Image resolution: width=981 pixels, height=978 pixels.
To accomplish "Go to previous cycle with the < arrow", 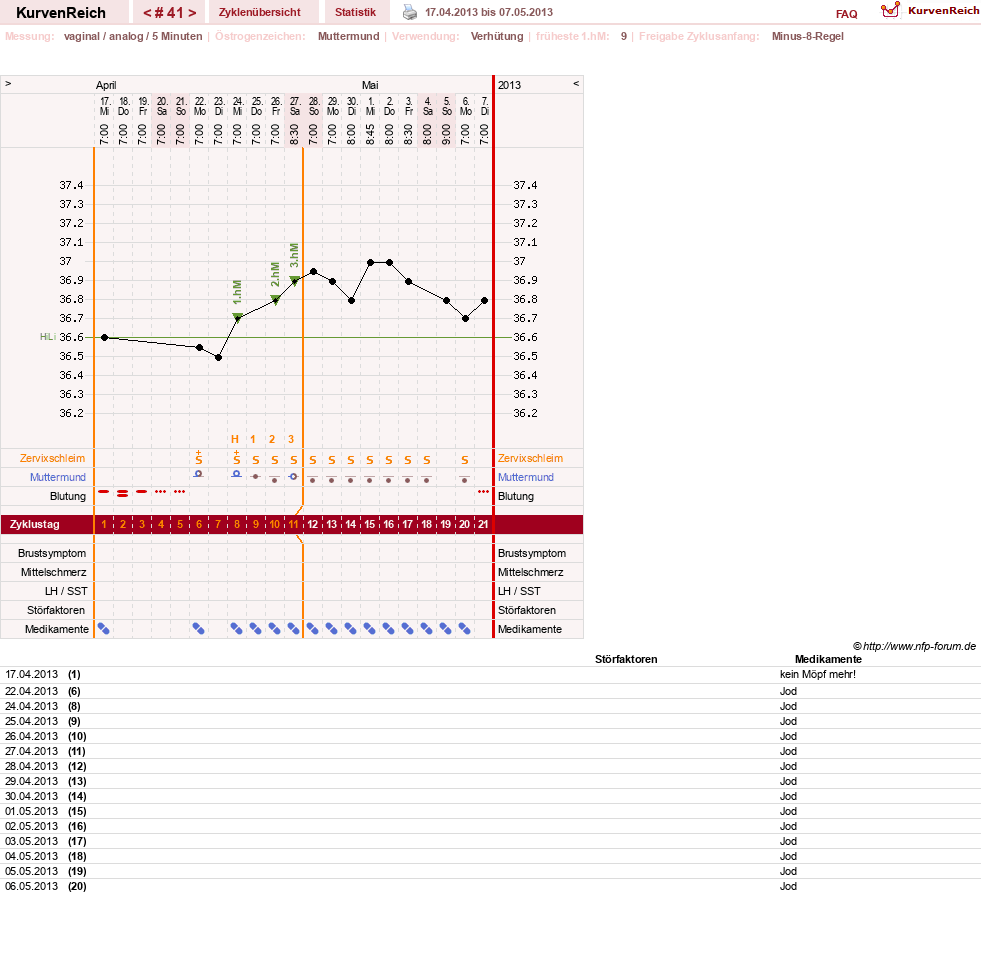I will (x=146, y=13).
